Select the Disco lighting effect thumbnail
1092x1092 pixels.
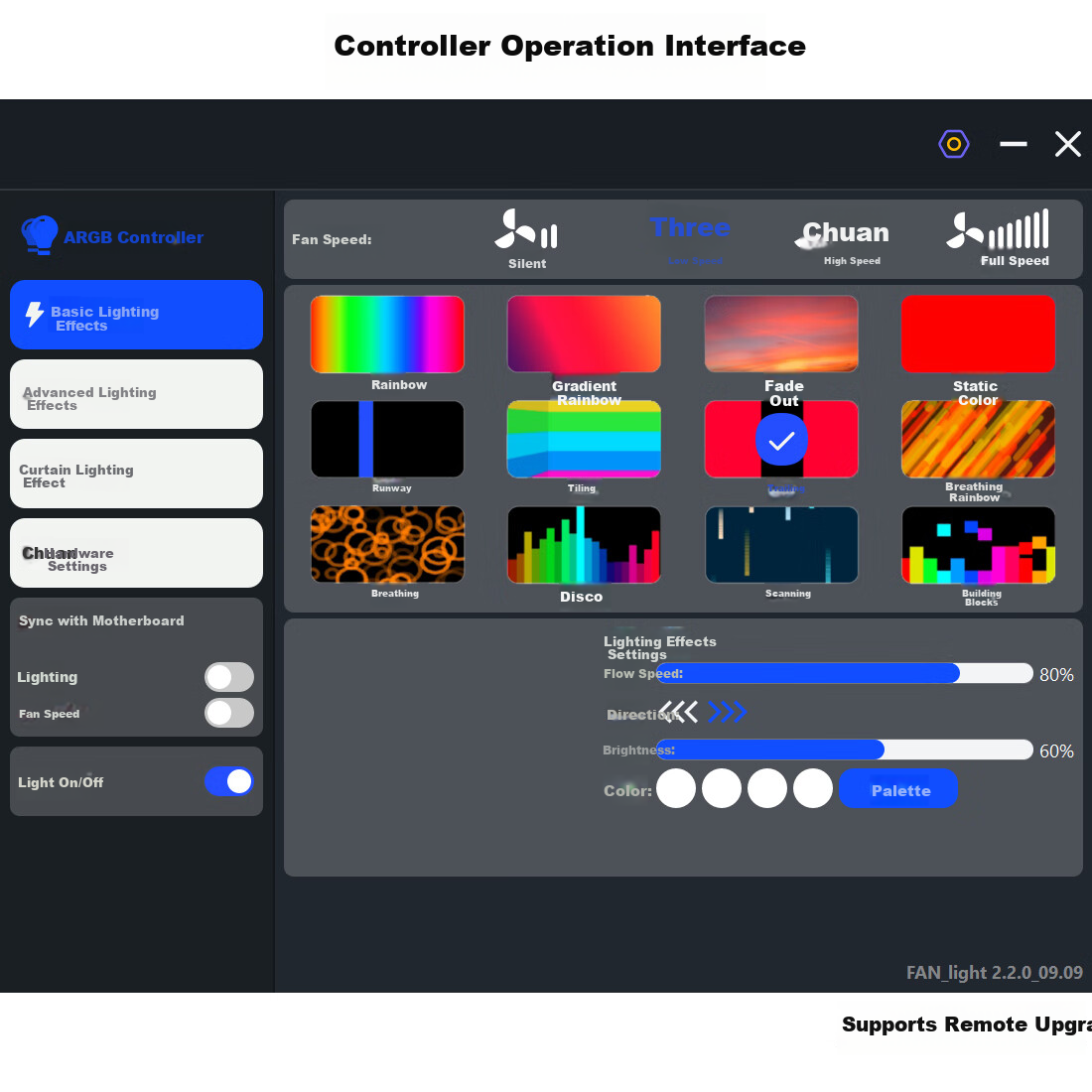pyautogui.click(x=584, y=545)
